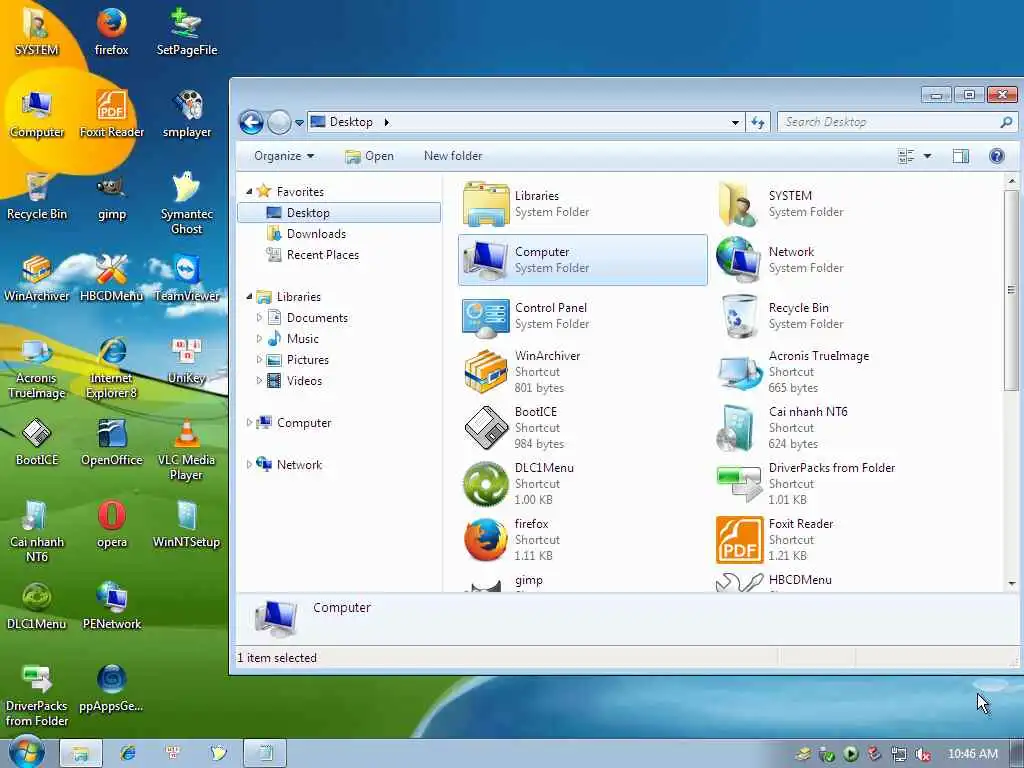Click the Explorer taskbar button
Screen dimensions: 1024x768
pos(81,754)
